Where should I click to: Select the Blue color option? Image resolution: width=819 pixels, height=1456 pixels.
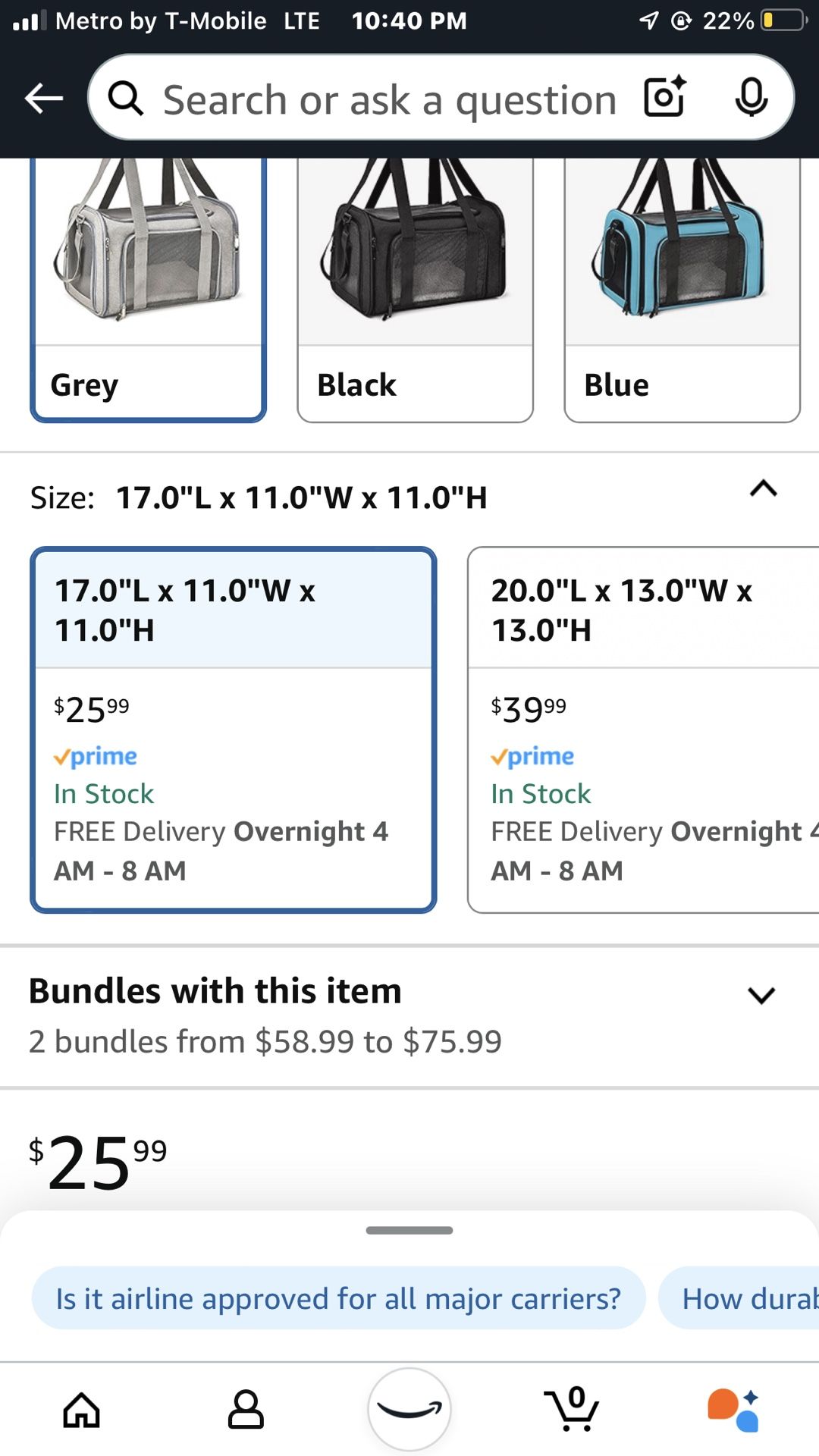[682, 288]
